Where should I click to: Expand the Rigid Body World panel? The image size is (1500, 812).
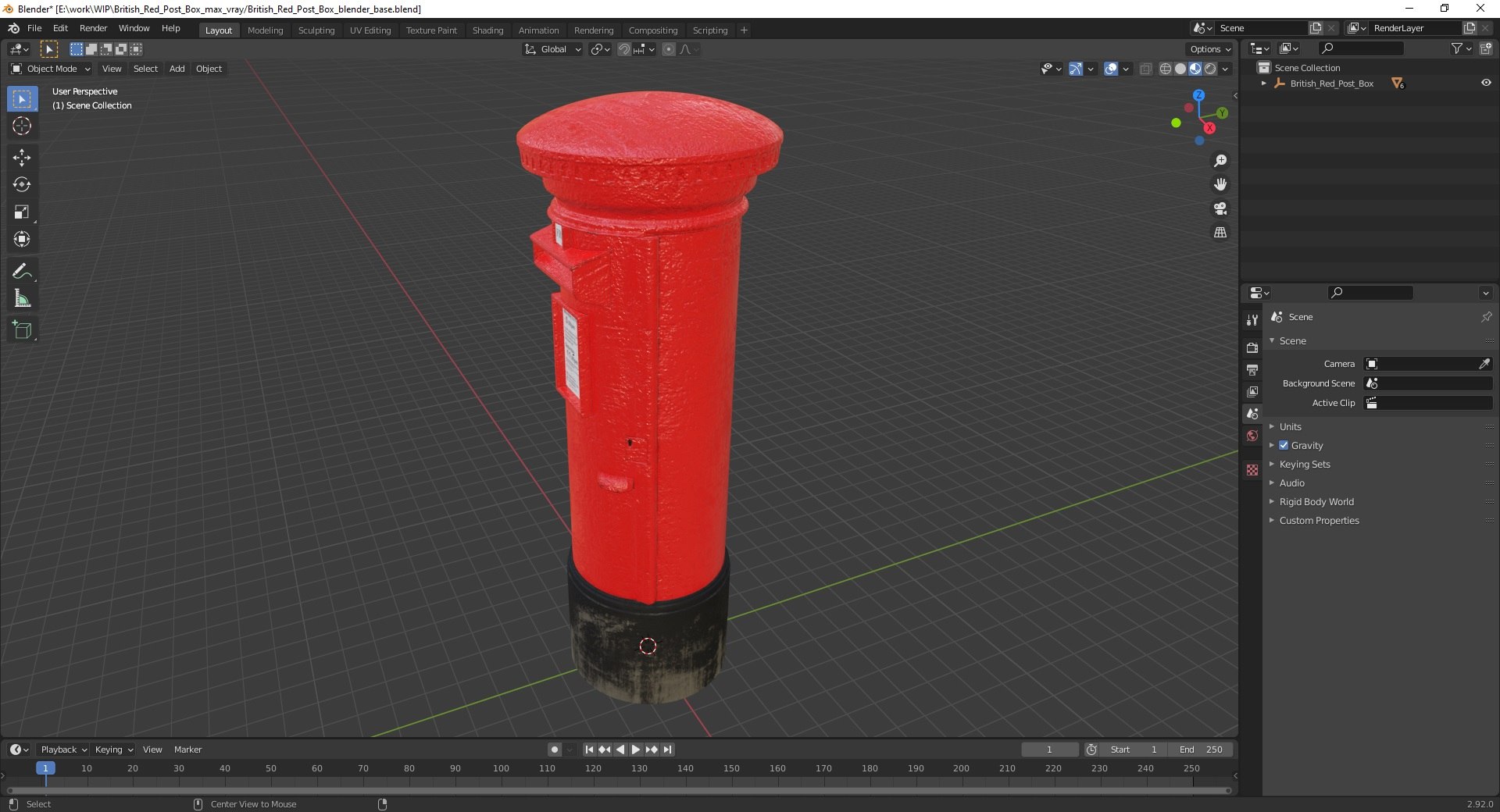(x=1316, y=501)
